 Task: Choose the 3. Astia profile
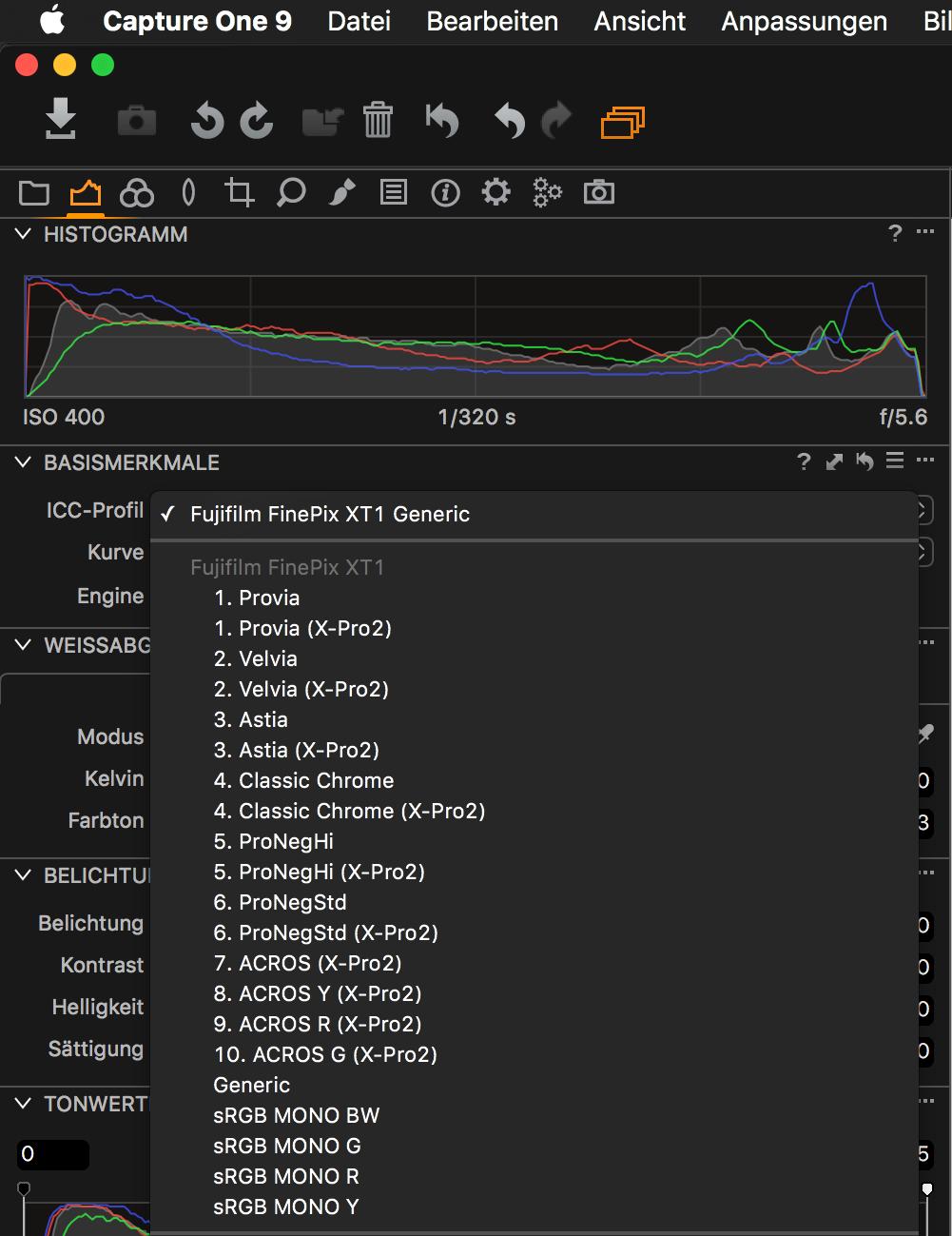(534, 719)
